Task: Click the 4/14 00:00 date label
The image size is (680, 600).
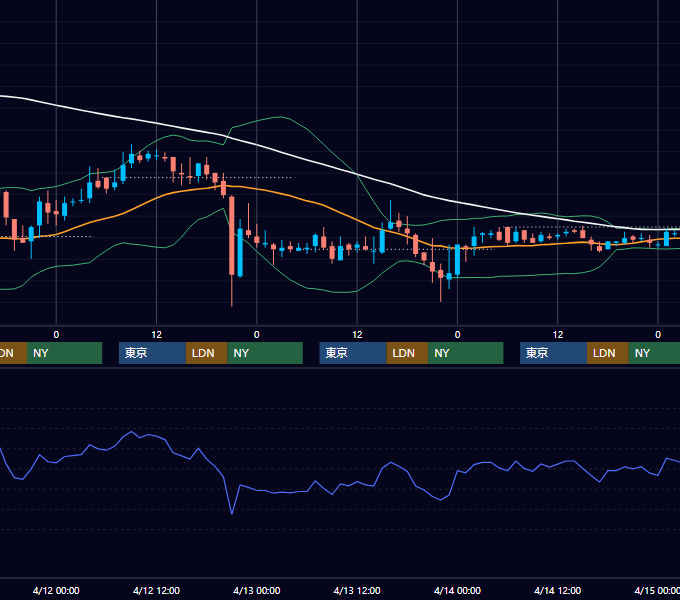Action: (x=457, y=590)
